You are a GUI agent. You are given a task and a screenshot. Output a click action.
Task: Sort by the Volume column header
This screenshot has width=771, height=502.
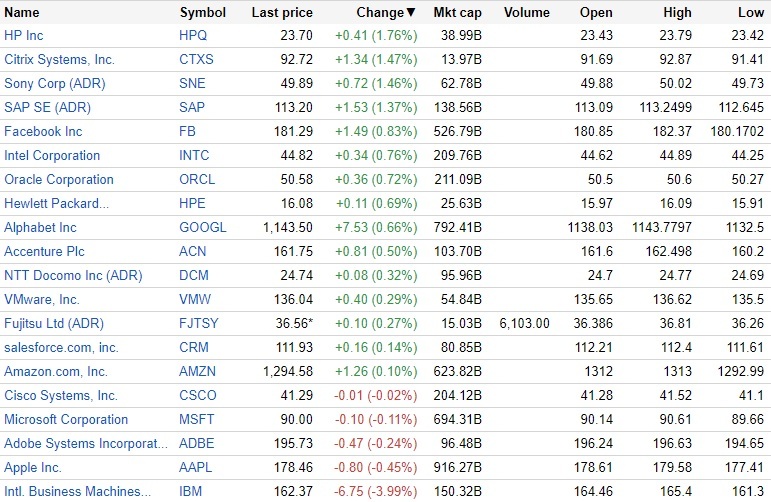pyautogui.click(x=527, y=13)
